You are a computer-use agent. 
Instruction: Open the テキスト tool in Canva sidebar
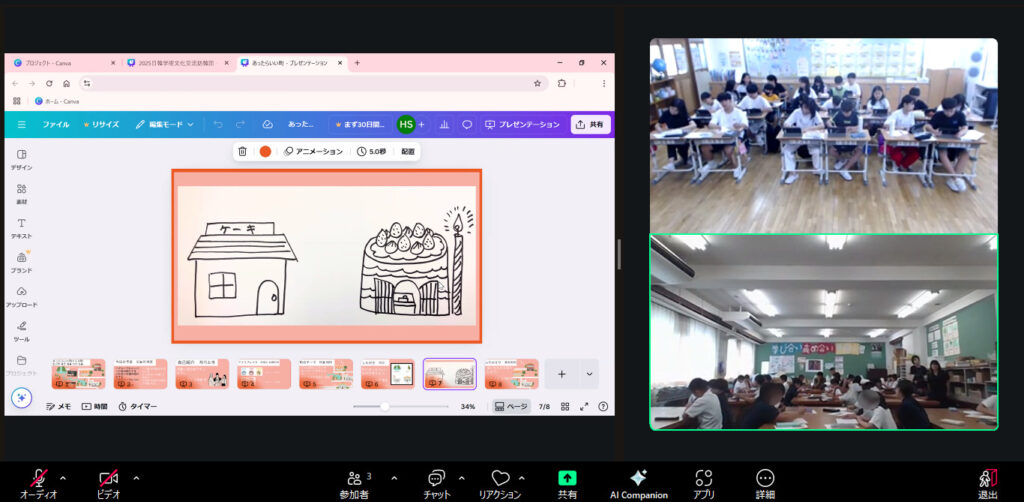[21, 227]
